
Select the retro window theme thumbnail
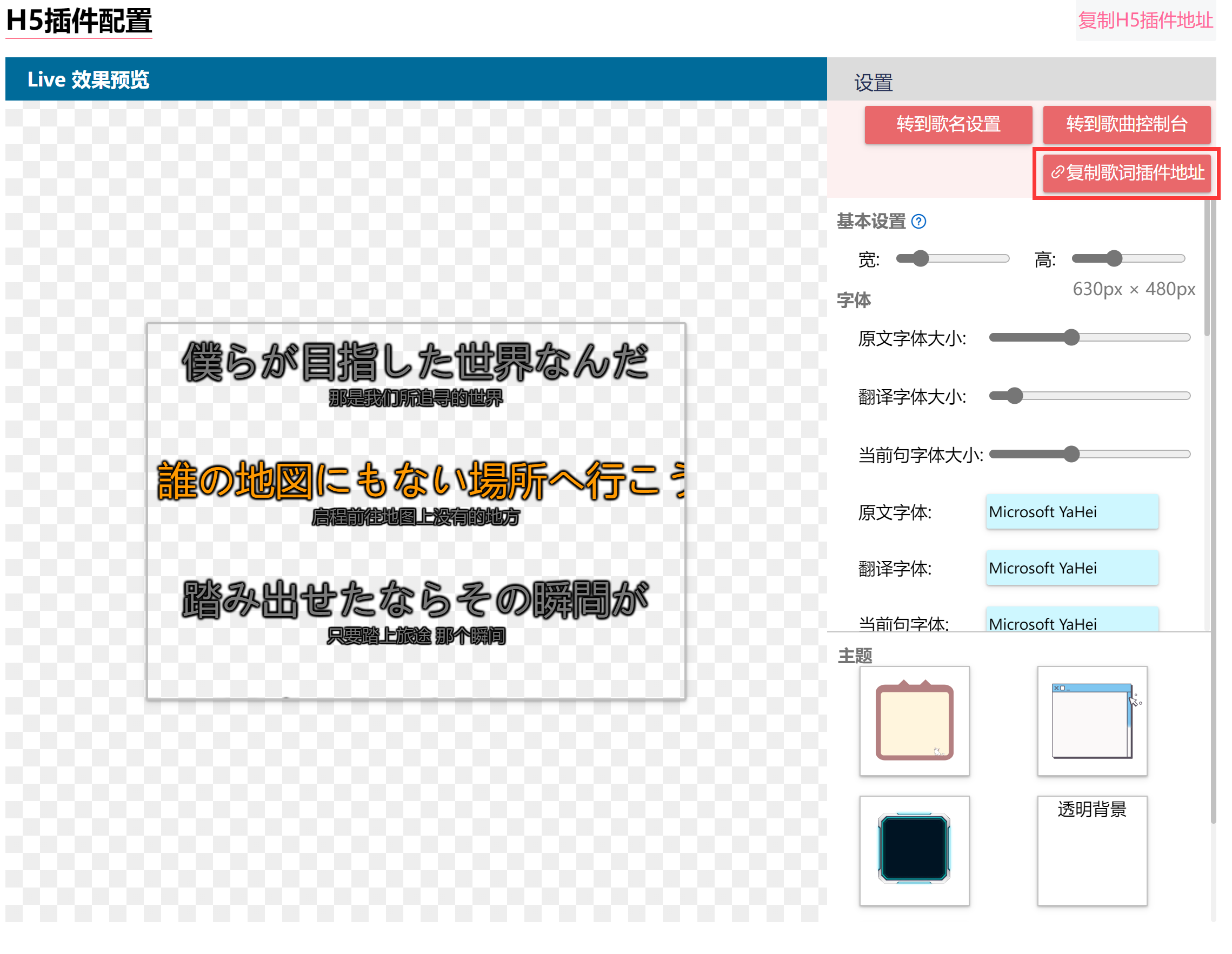click(1091, 720)
